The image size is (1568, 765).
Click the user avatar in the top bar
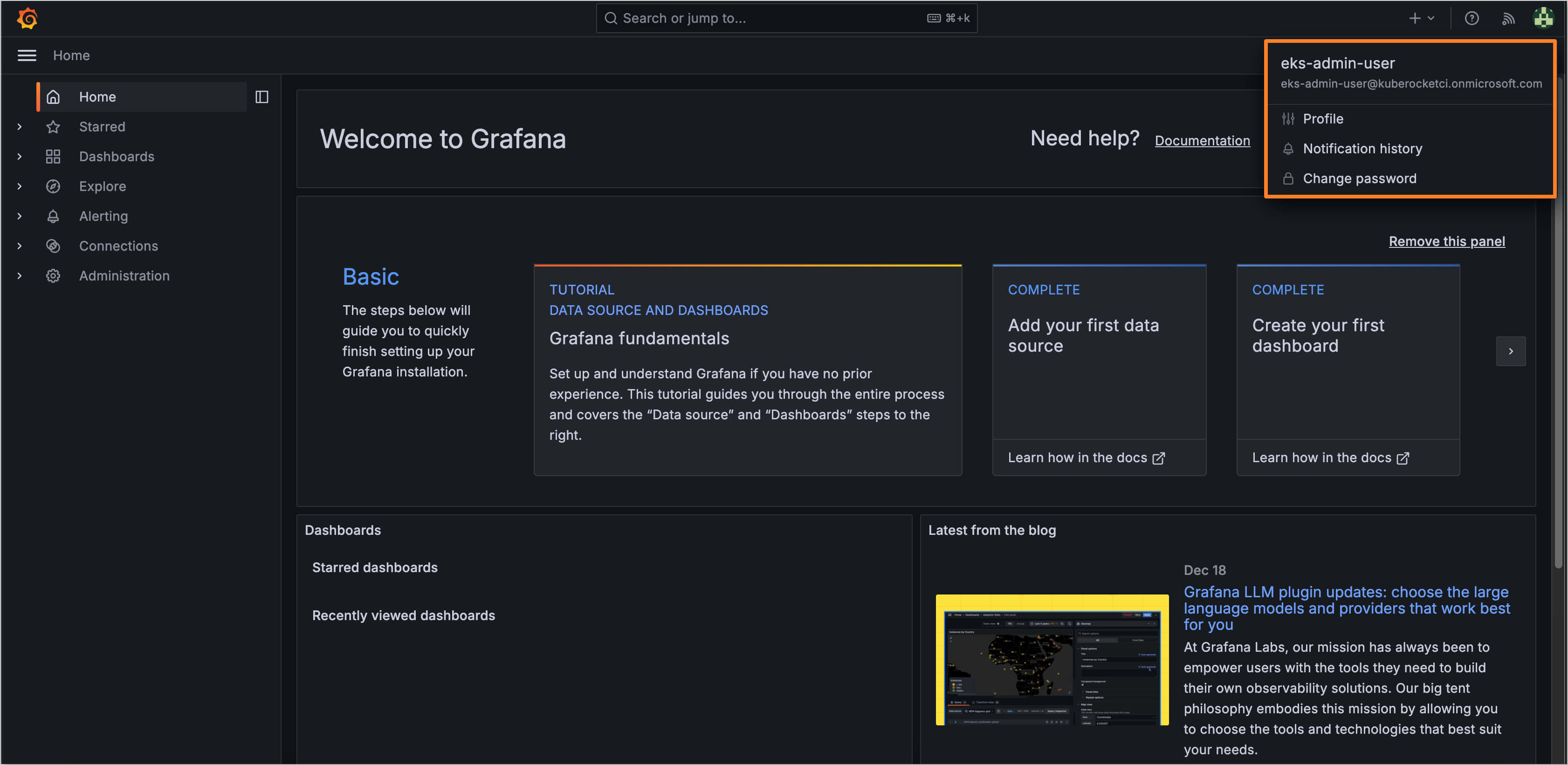[x=1544, y=18]
